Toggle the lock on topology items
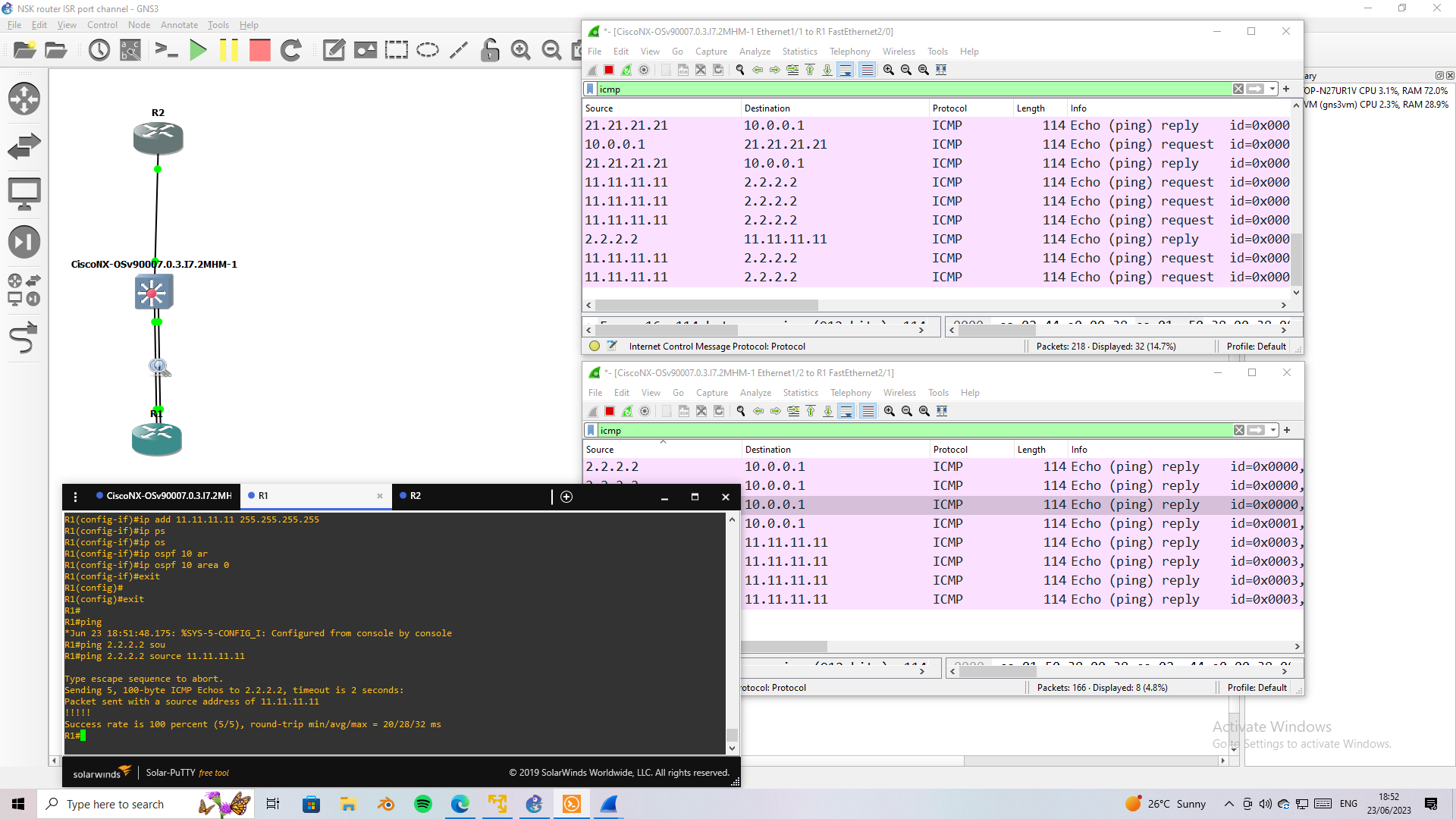Viewport: 1456px width, 819px height. (x=490, y=50)
